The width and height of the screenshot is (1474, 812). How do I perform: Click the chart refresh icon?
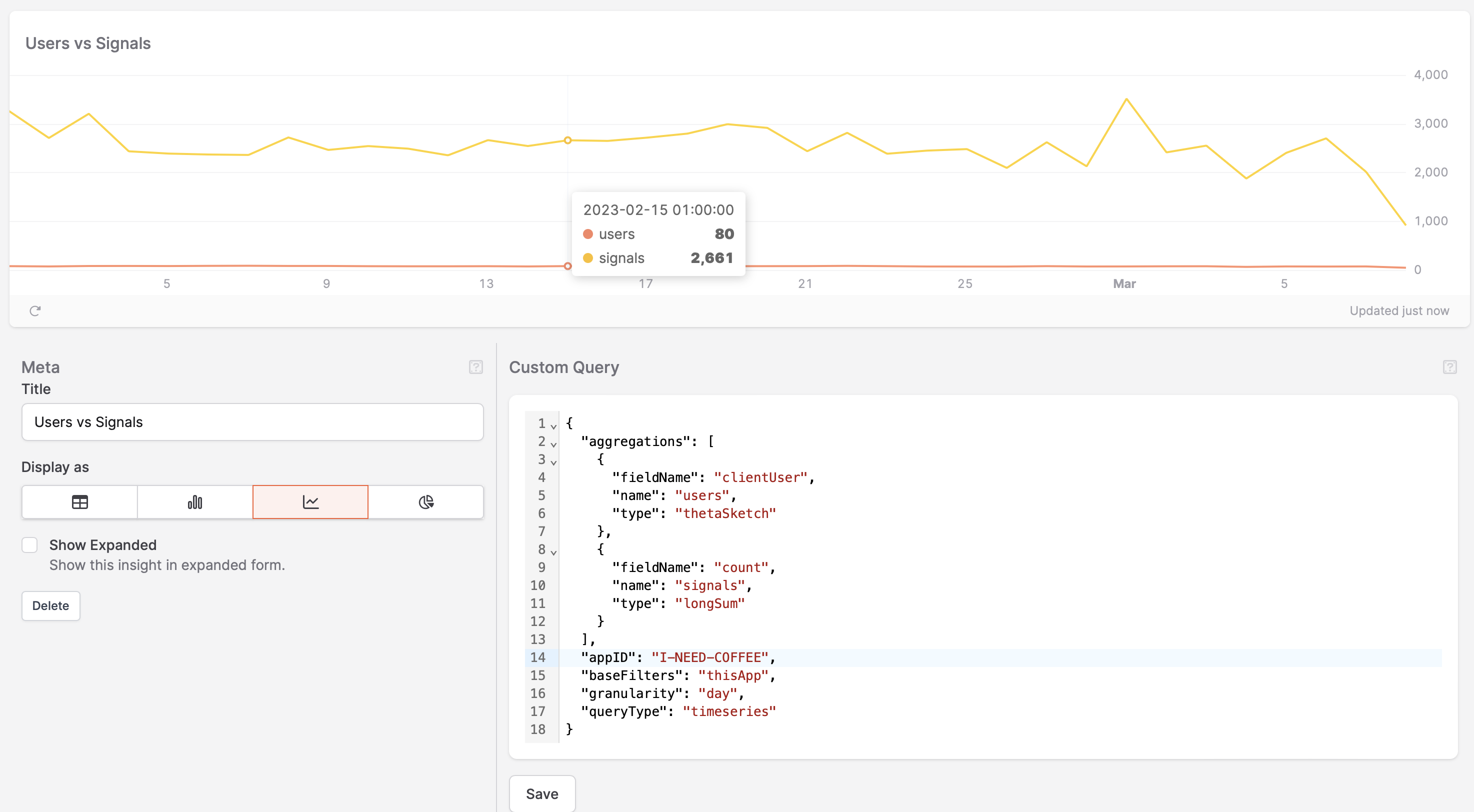35,310
